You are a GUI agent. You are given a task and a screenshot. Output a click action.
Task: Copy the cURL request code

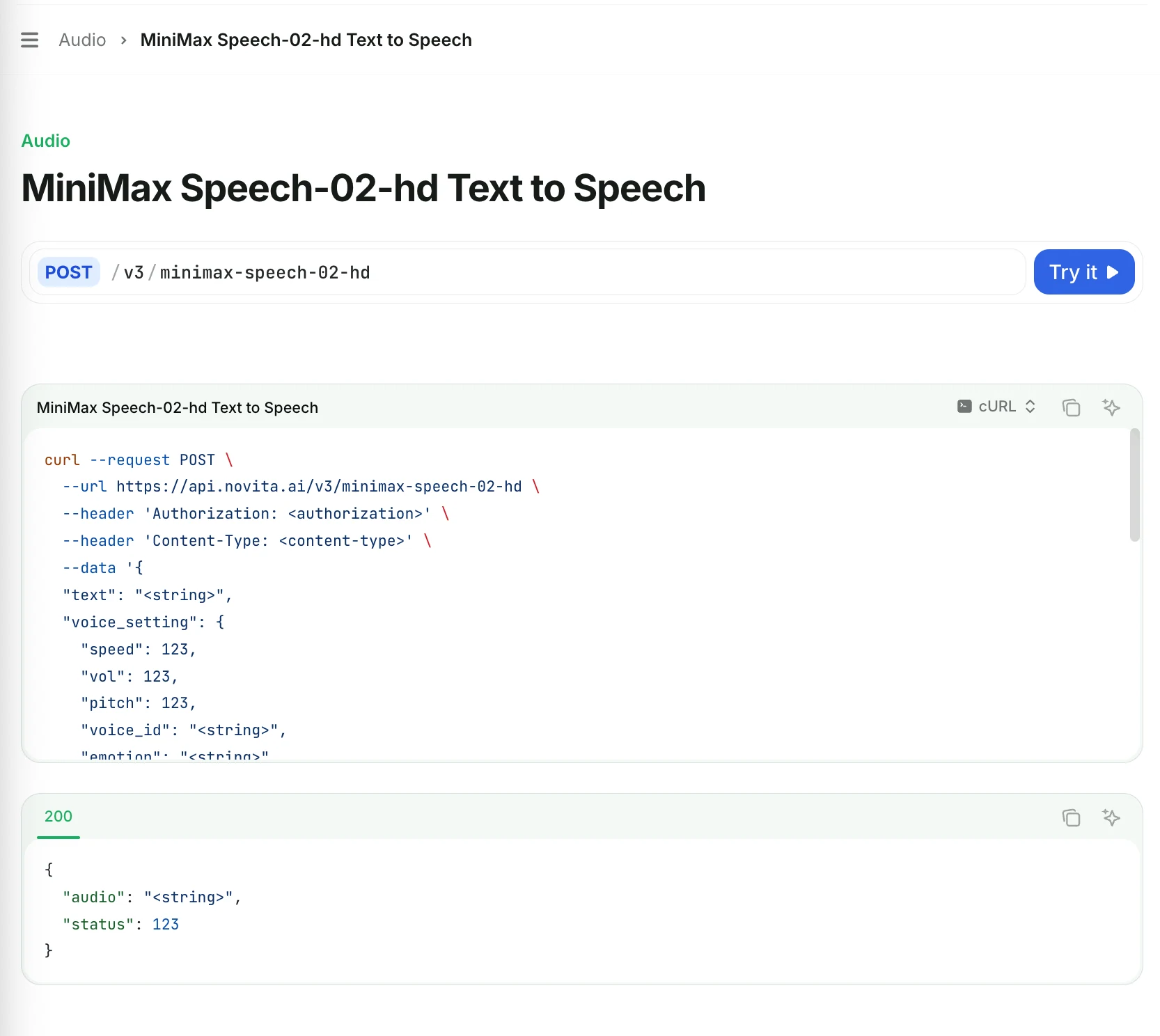[x=1071, y=407]
